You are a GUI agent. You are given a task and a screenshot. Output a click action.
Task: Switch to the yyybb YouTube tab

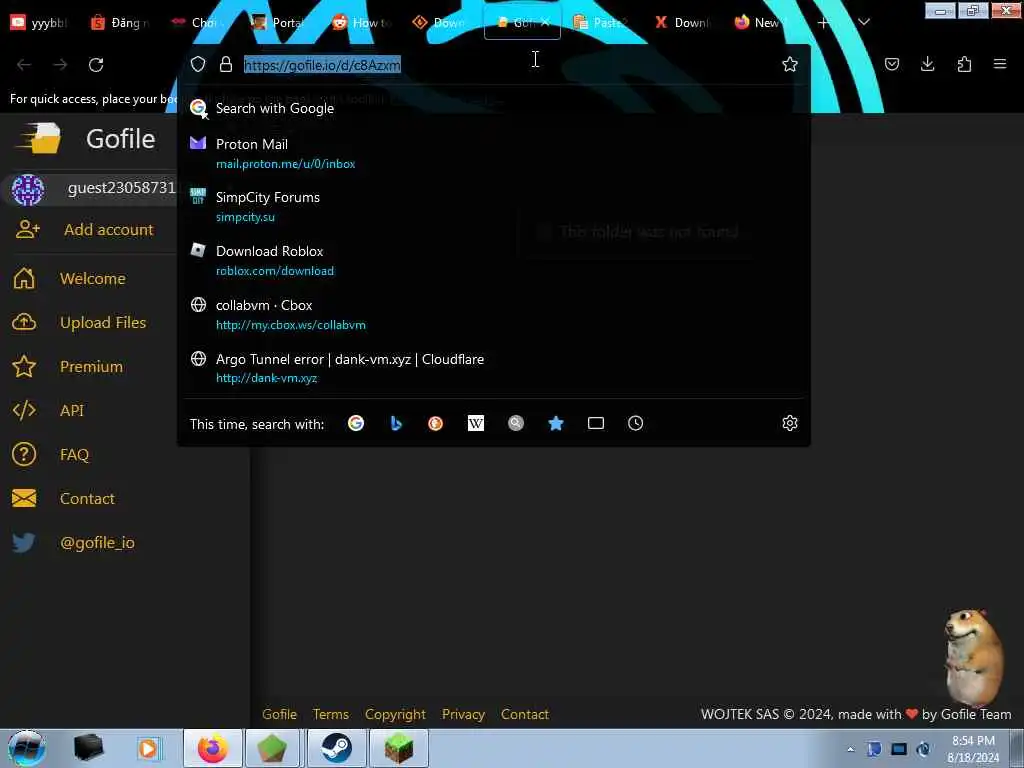[40, 23]
